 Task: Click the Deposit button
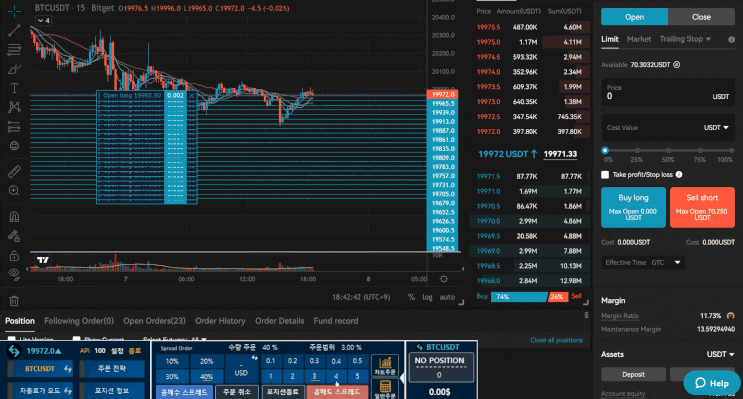tap(634, 374)
